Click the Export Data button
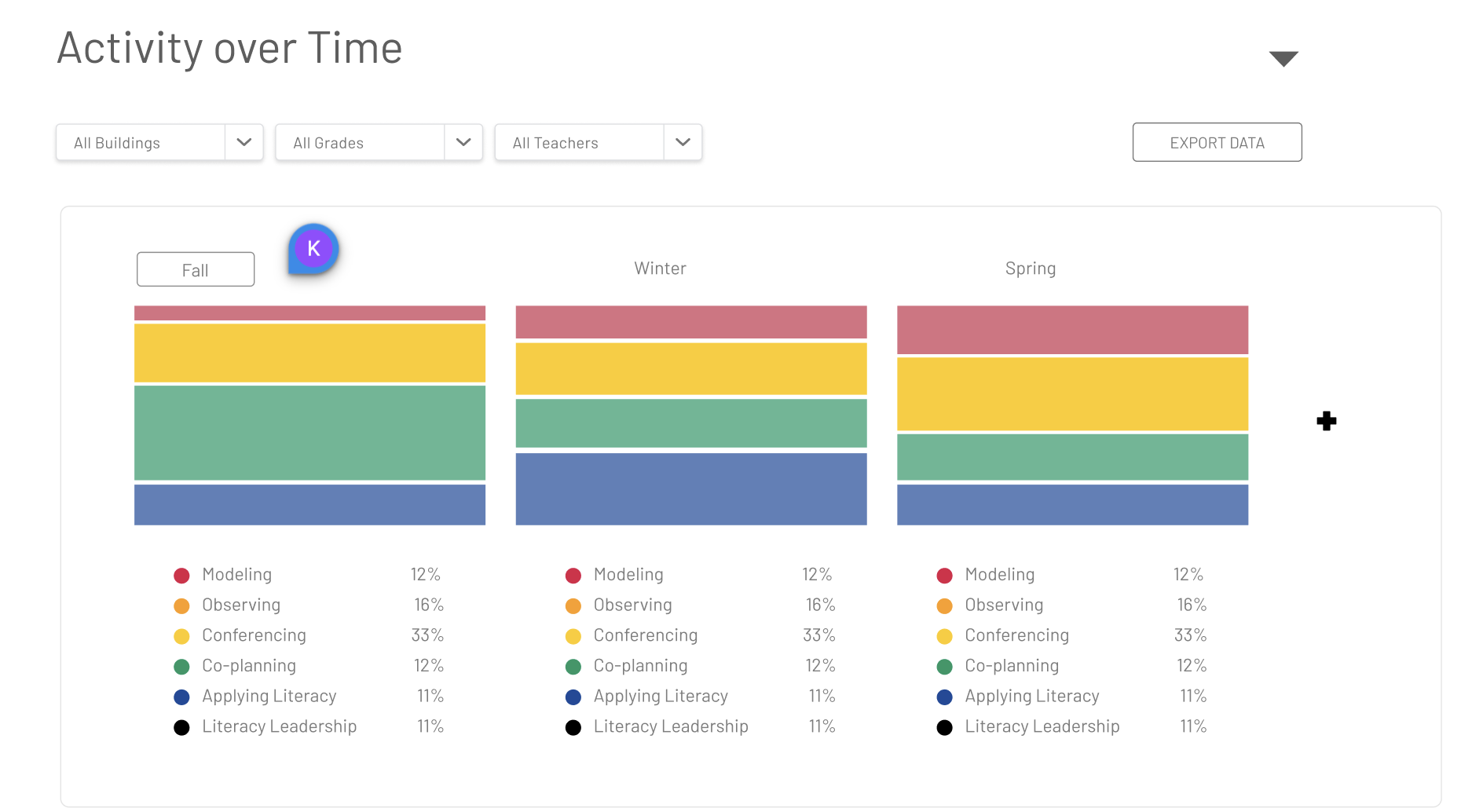This screenshot has height=812, width=1461. click(1216, 142)
